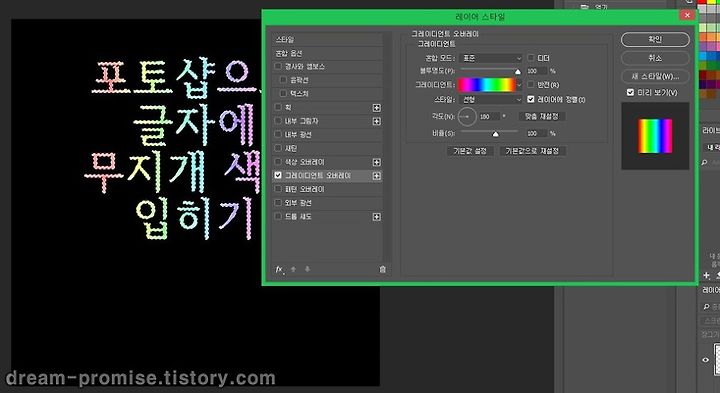The width and height of the screenshot is (720, 393).
Task: Click the New Style (새 스타일) button
Action: click(x=655, y=76)
